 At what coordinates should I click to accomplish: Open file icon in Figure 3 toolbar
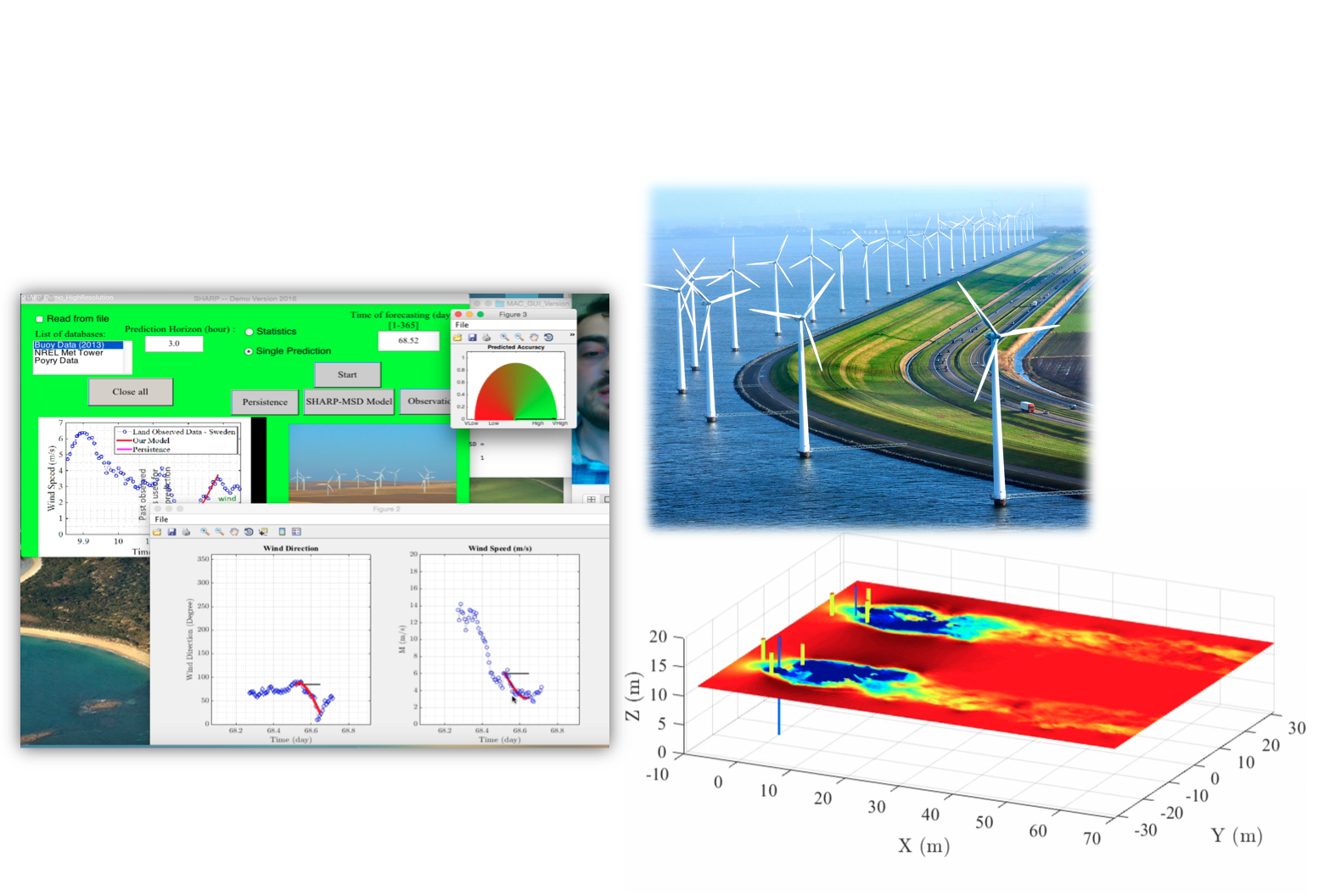(457, 338)
